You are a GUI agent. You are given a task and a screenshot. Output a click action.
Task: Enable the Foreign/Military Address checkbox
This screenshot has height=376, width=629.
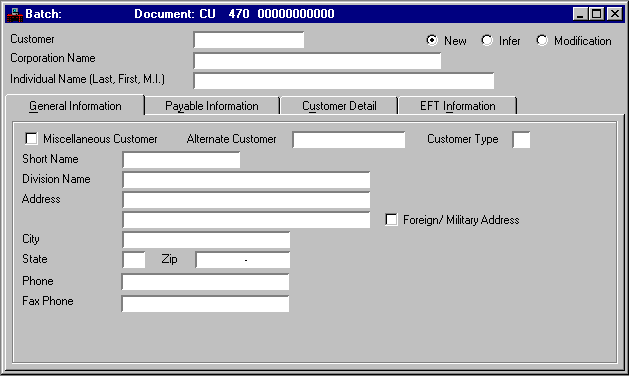391,220
